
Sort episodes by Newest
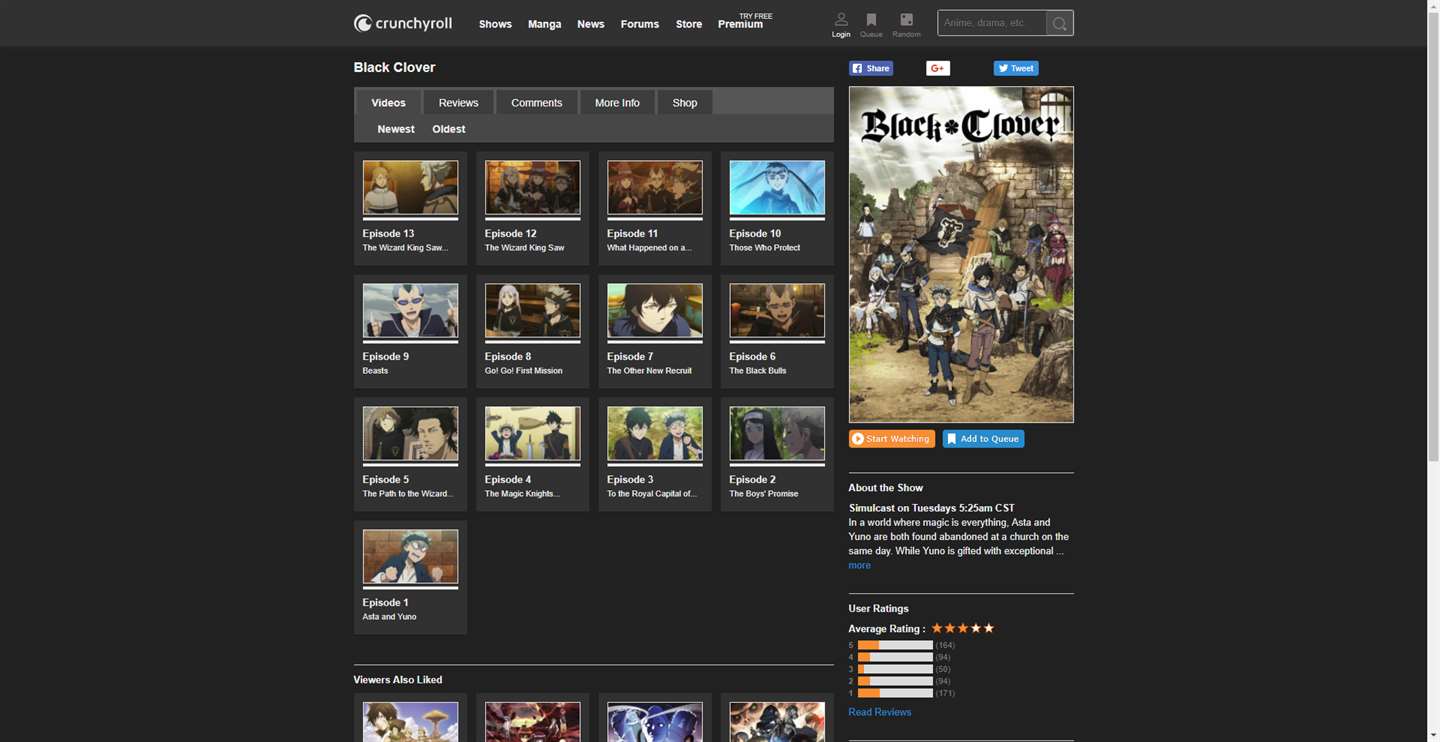point(396,129)
